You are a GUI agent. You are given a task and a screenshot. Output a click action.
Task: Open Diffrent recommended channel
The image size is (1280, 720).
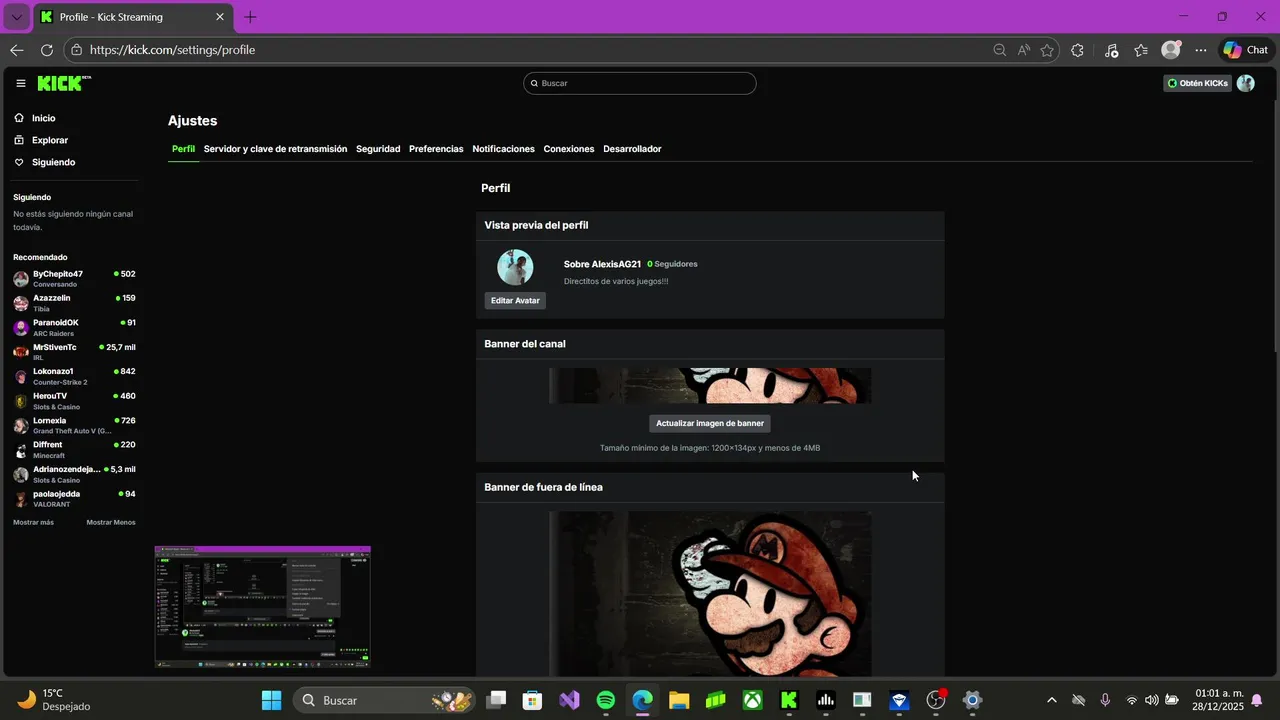point(74,449)
